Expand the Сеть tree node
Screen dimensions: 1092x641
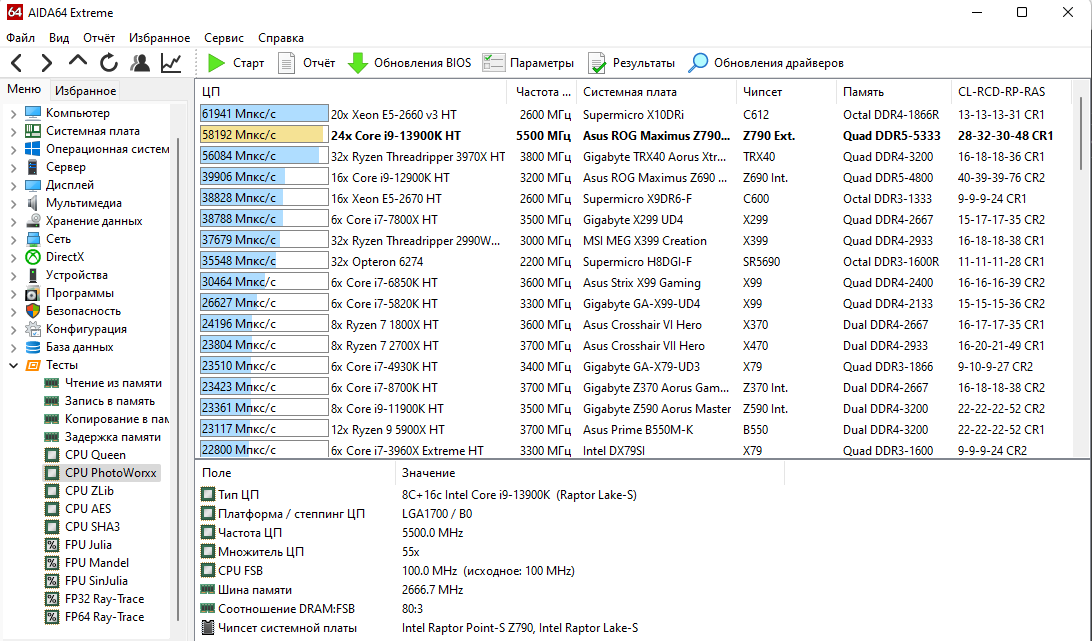(13, 239)
